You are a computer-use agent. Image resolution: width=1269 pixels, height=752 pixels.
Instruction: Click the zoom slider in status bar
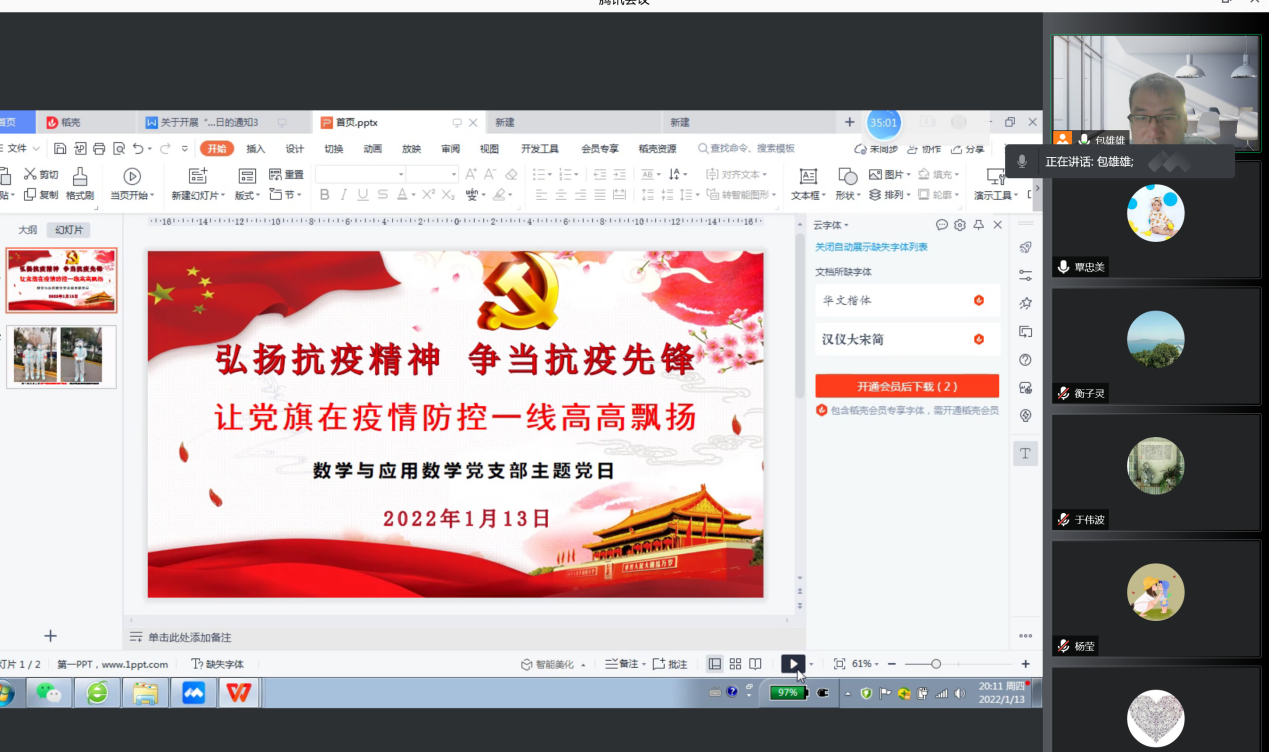936,664
